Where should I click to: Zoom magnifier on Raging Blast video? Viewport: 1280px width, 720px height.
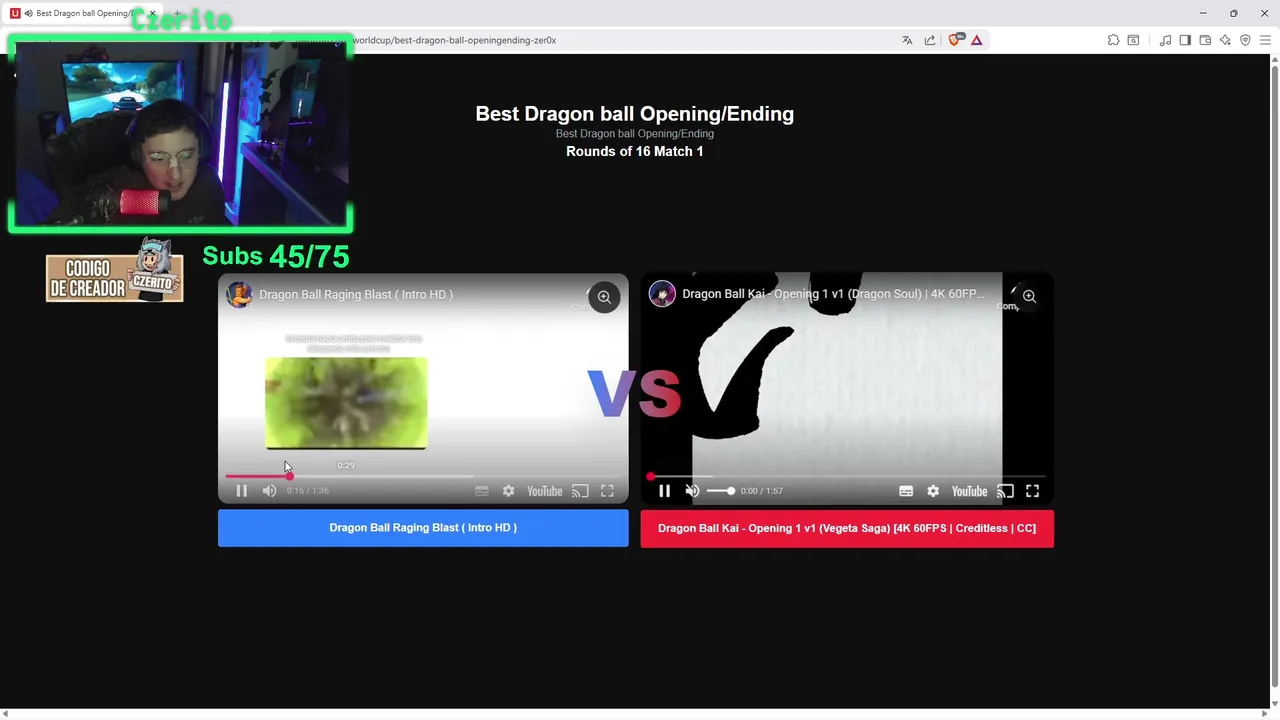[x=604, y=297]
